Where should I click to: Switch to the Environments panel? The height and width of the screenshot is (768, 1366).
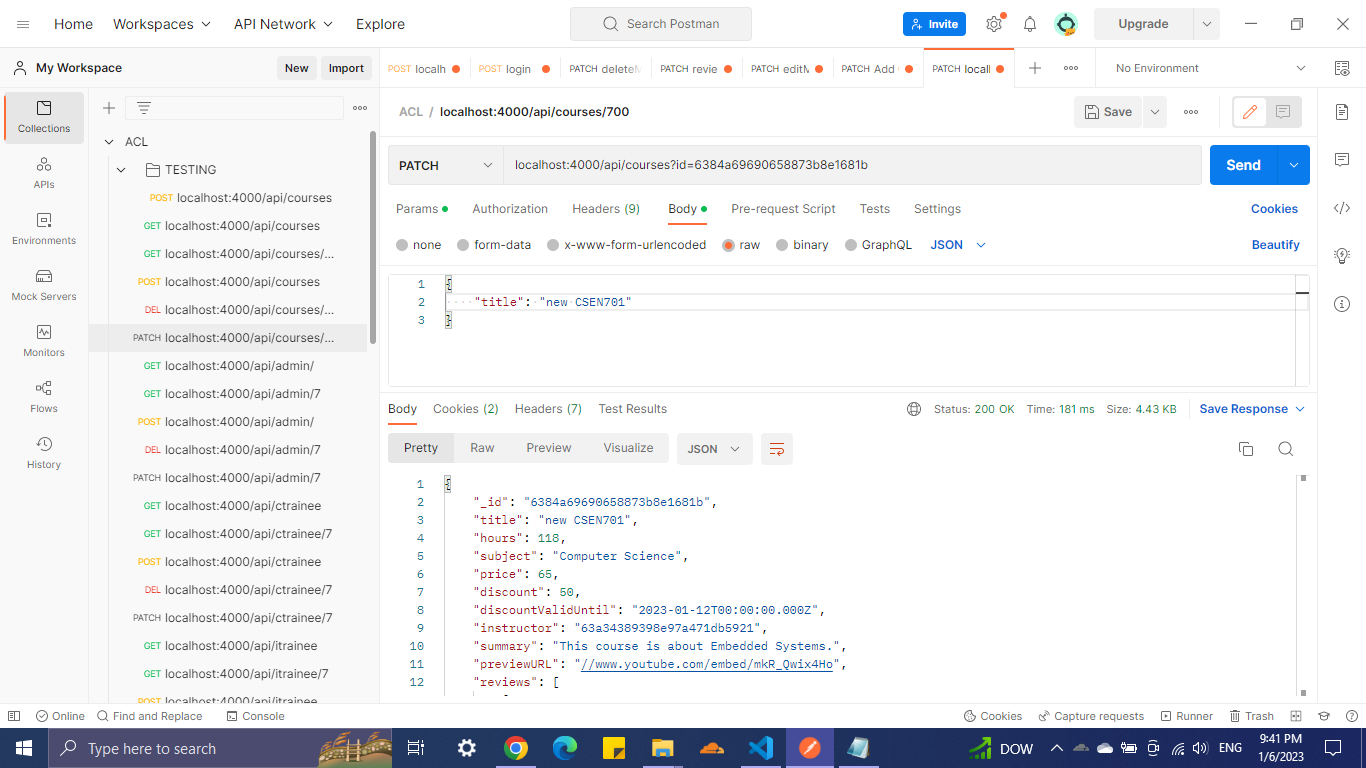click(x=43, y=230)
